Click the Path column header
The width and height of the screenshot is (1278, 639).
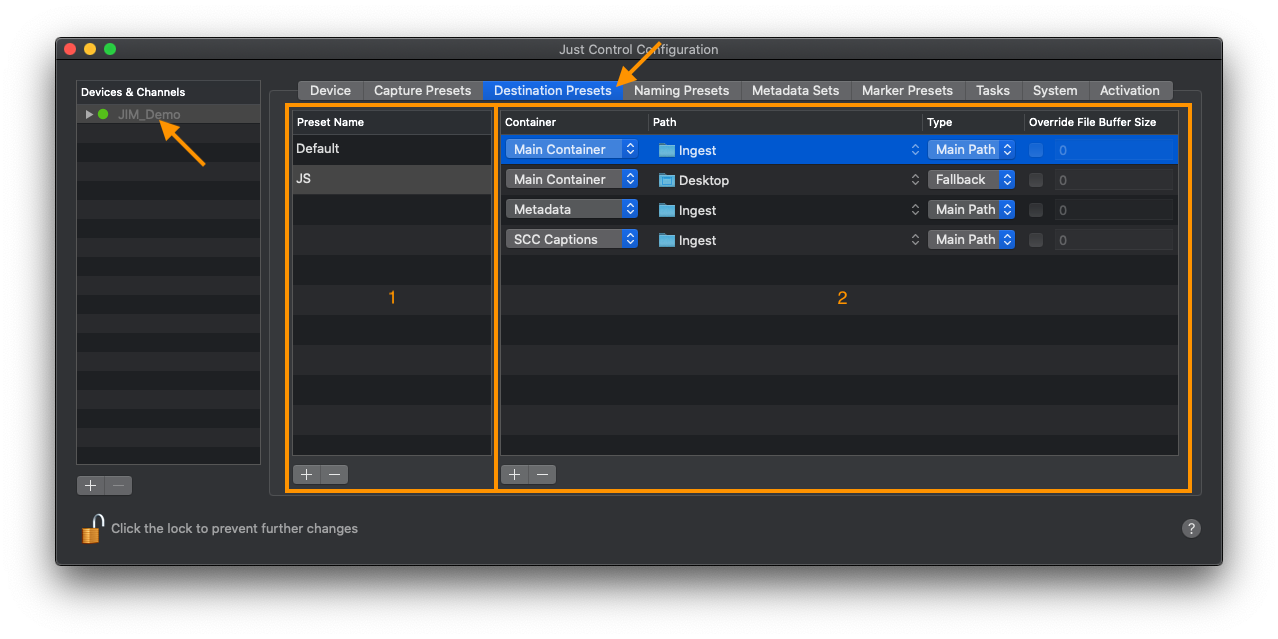click(x=785, y=122)
